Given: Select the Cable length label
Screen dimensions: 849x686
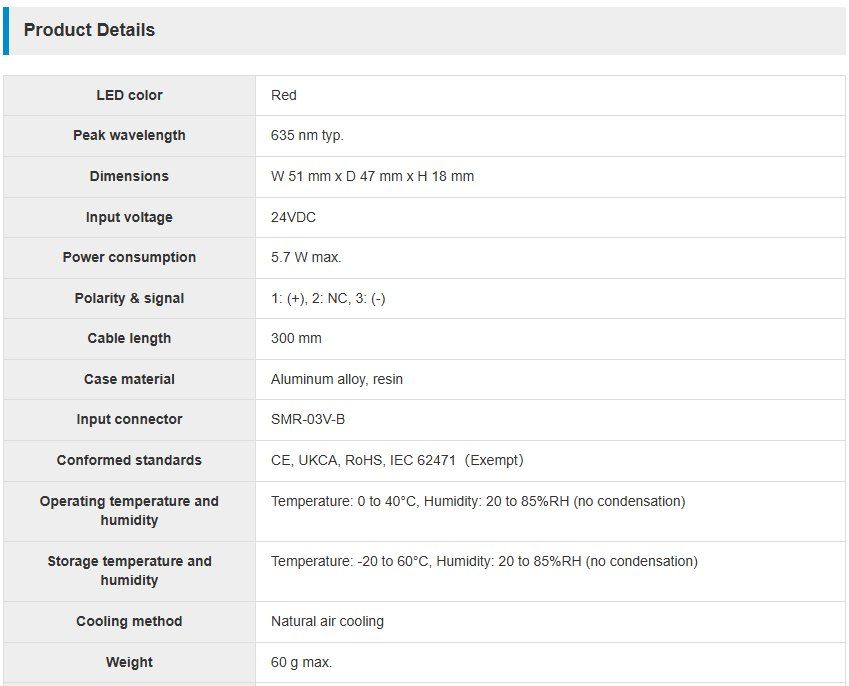Looking at the screenshot, I should (x=129, y=338).
